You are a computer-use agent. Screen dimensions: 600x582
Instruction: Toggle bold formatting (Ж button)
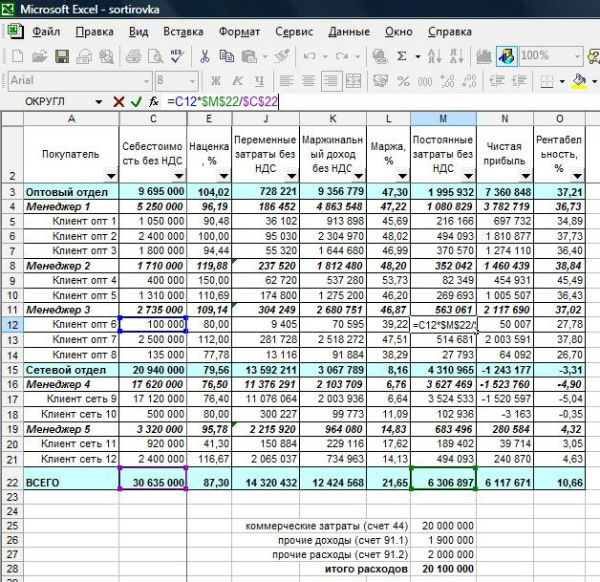pyautogui.click(x=215, y=80)
